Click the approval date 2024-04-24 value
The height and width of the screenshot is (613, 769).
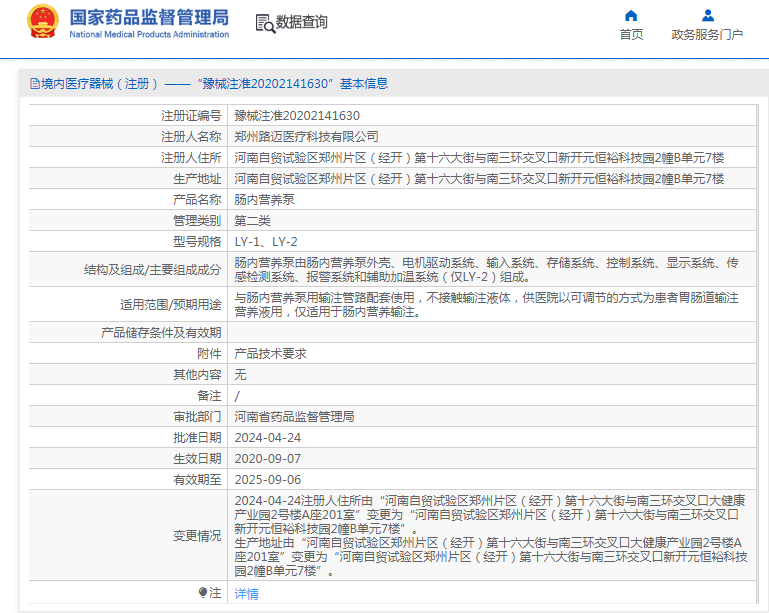coord(268,438)
